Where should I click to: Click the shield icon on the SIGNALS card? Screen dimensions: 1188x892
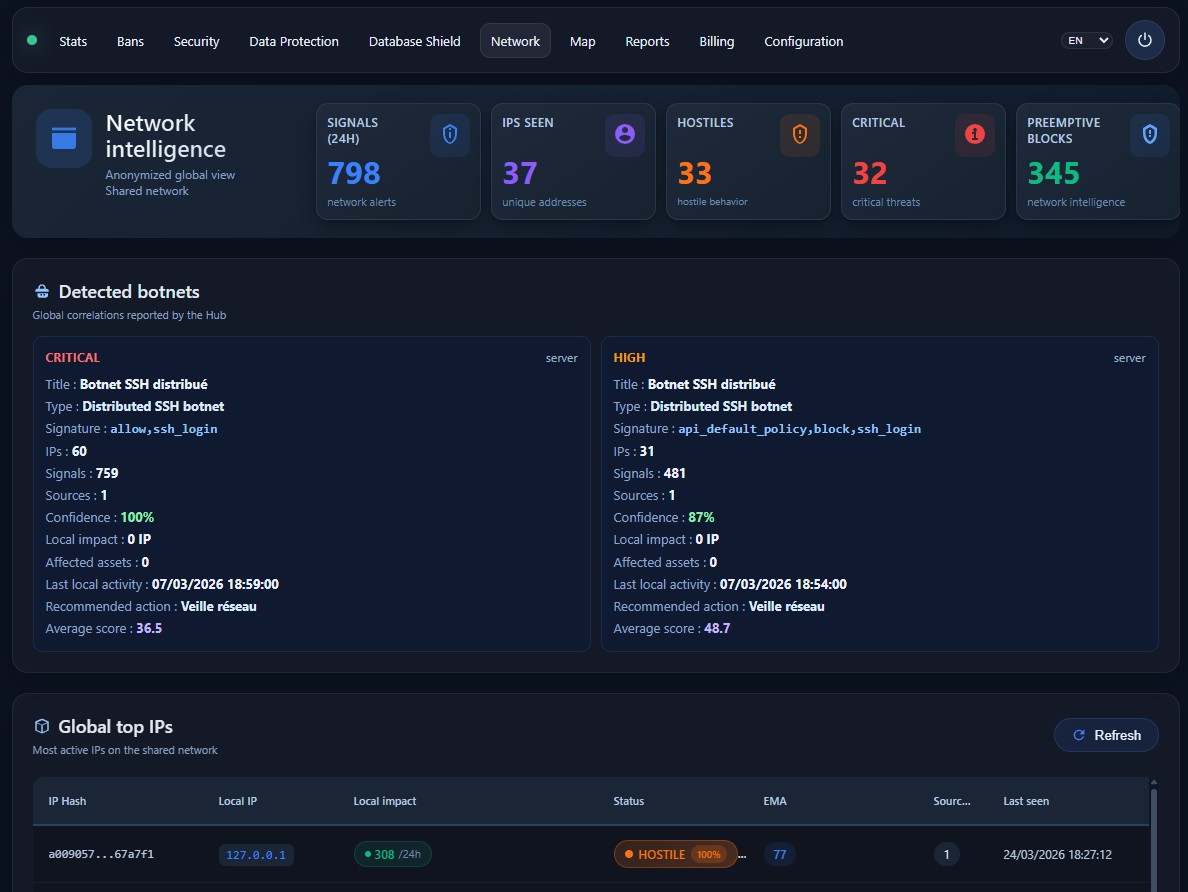click(450, 134)
